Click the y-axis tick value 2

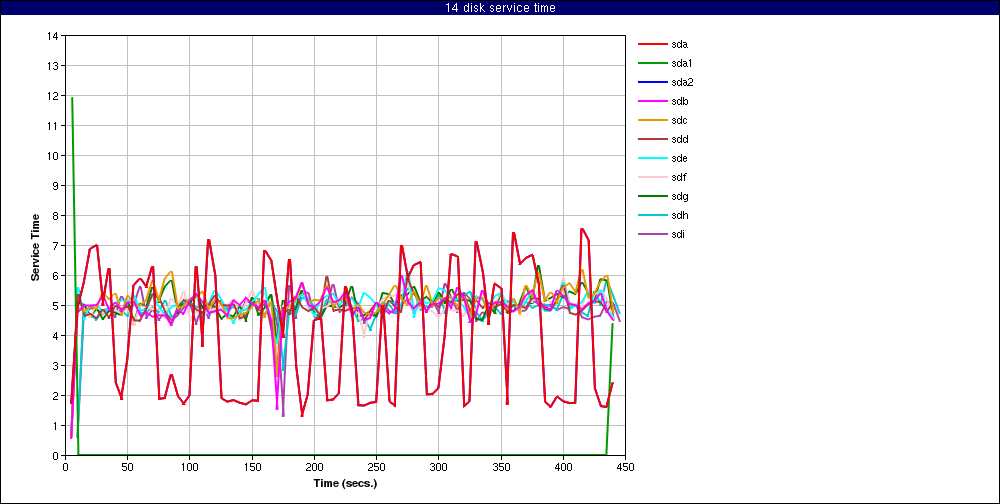pos(55,396)
